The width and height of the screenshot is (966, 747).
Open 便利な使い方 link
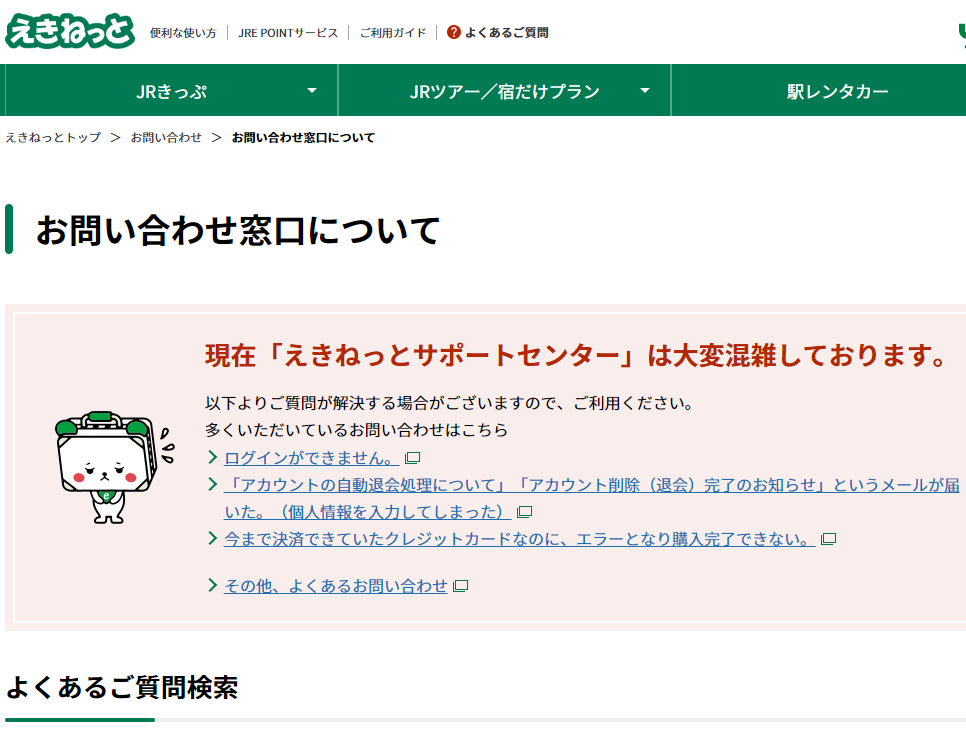pos(183,33)
